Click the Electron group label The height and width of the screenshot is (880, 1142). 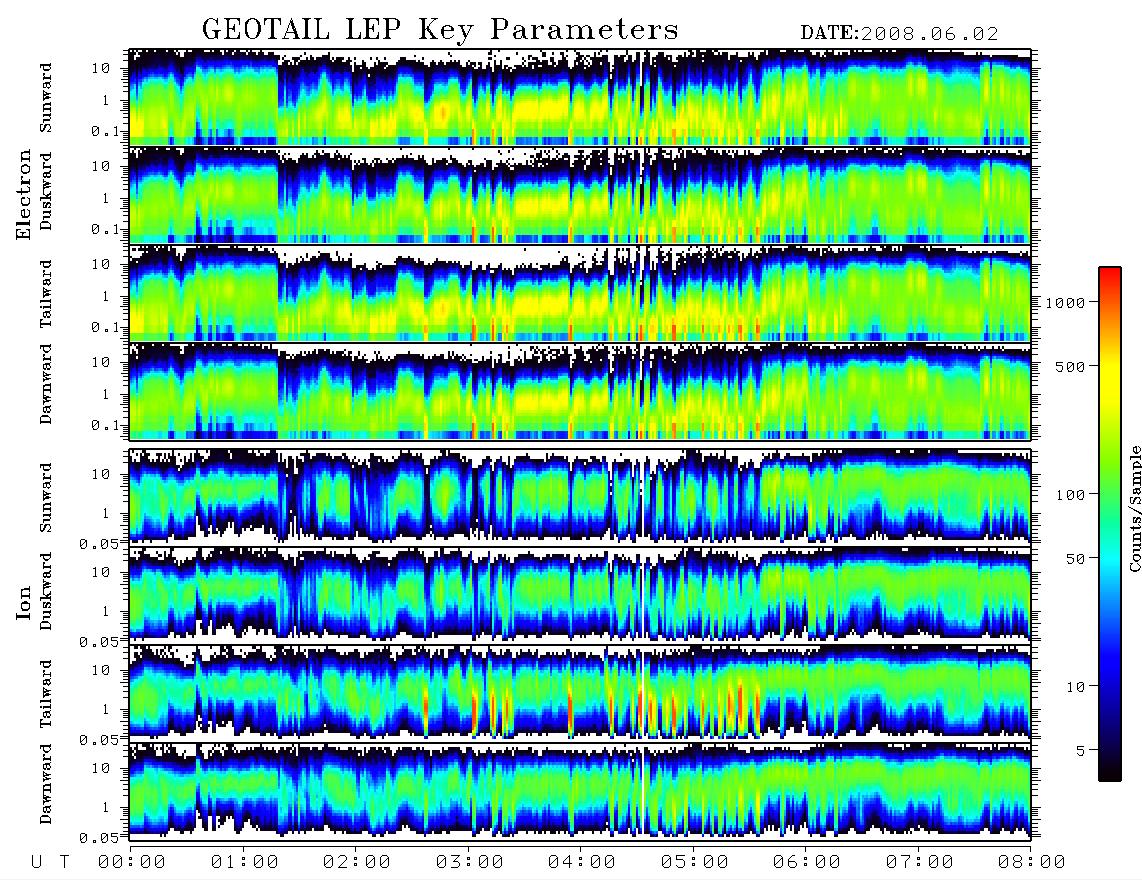[24, 195]
